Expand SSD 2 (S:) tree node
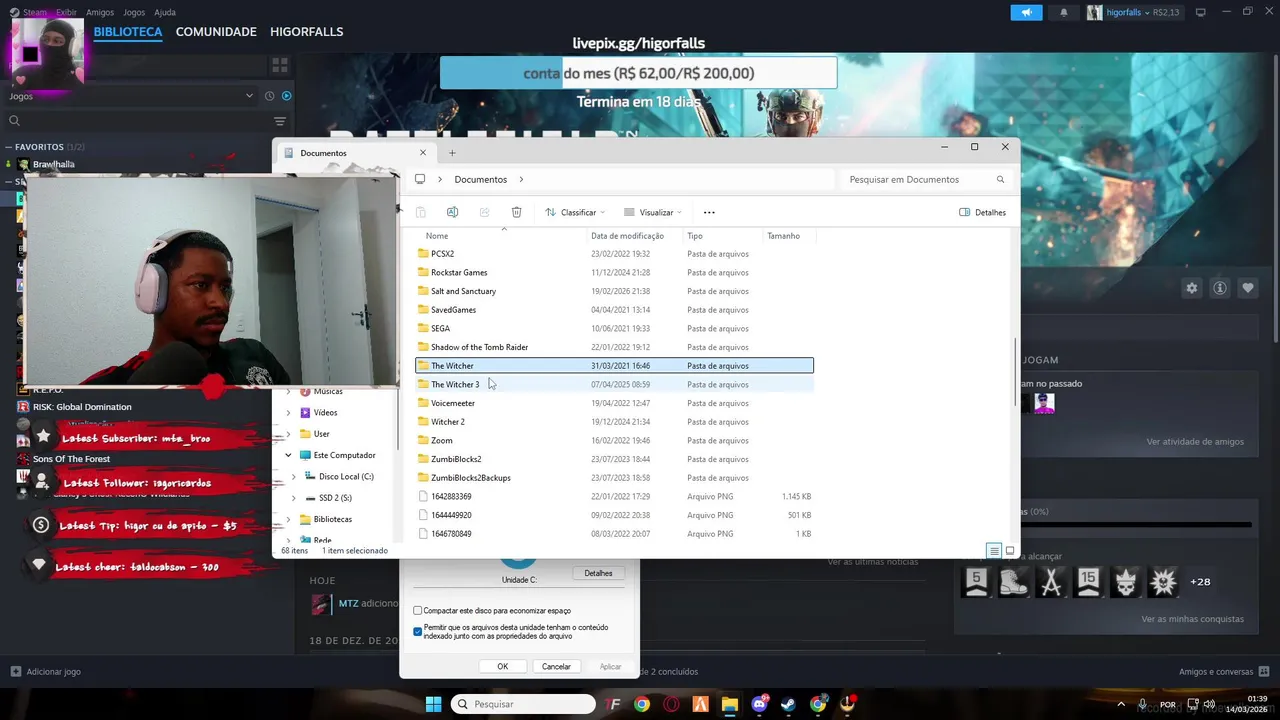Image resolution: width=1280 pixels, height=720 pixels. [x=293, y=498]
